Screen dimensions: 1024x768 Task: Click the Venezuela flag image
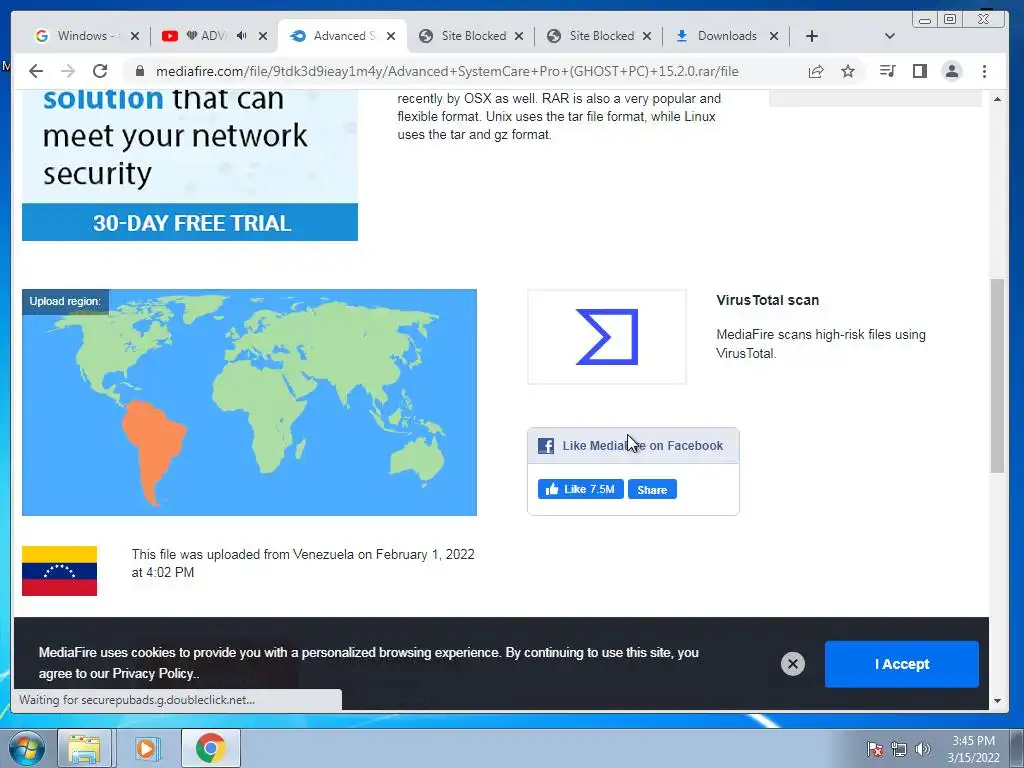pos(59,571)
